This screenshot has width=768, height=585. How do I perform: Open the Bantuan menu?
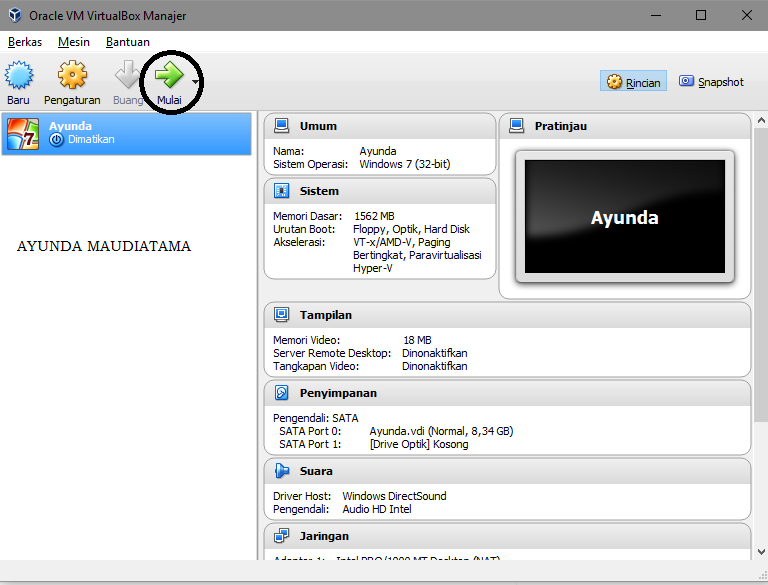tap(128, 42)
